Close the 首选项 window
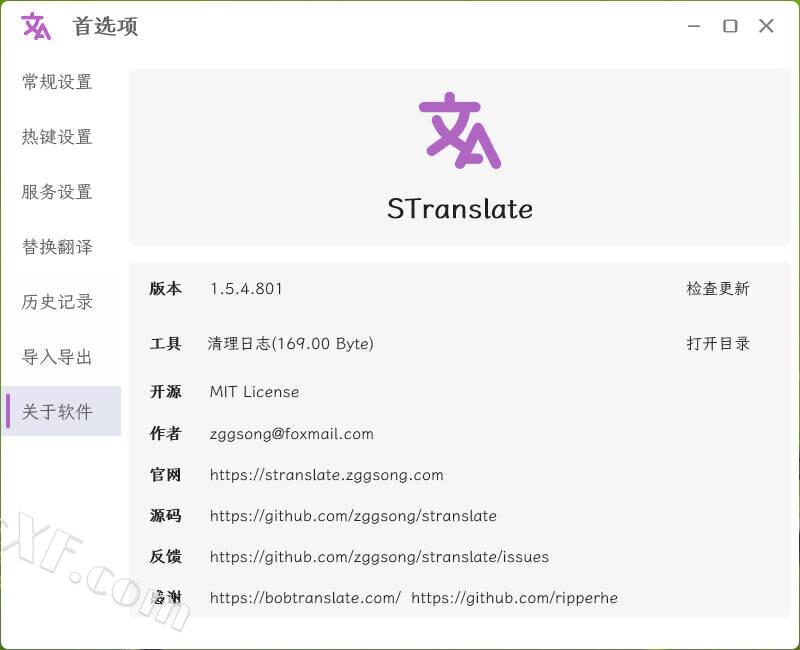Viewport: 800px width, 650px height. coord(766,26)
